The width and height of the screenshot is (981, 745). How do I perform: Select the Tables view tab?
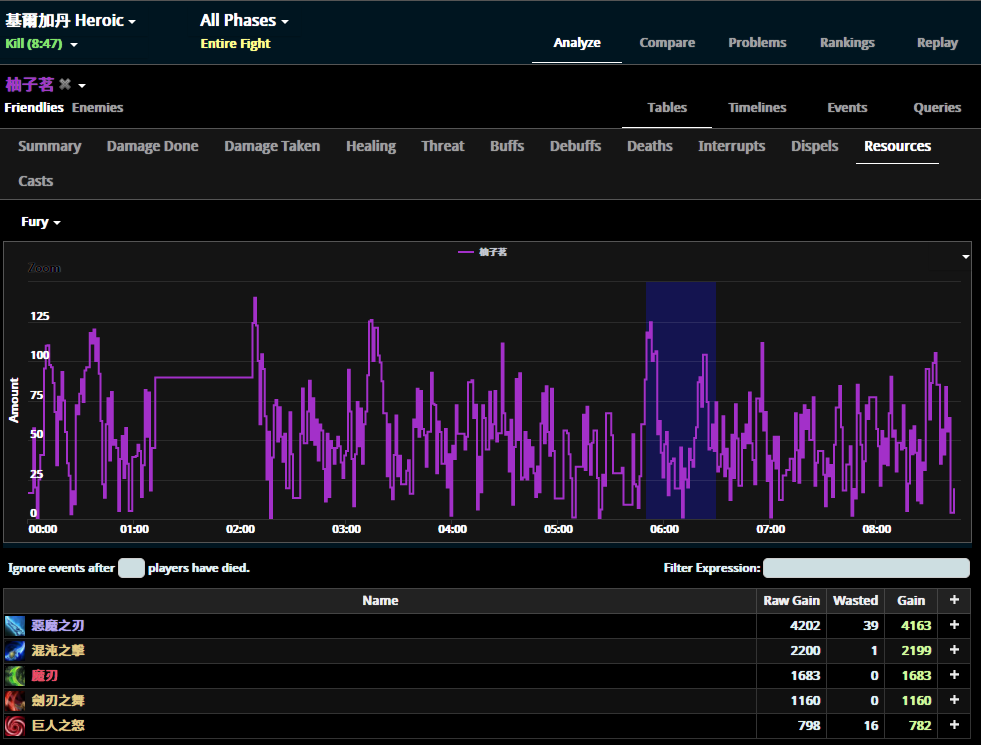click(x=667, y=108)
